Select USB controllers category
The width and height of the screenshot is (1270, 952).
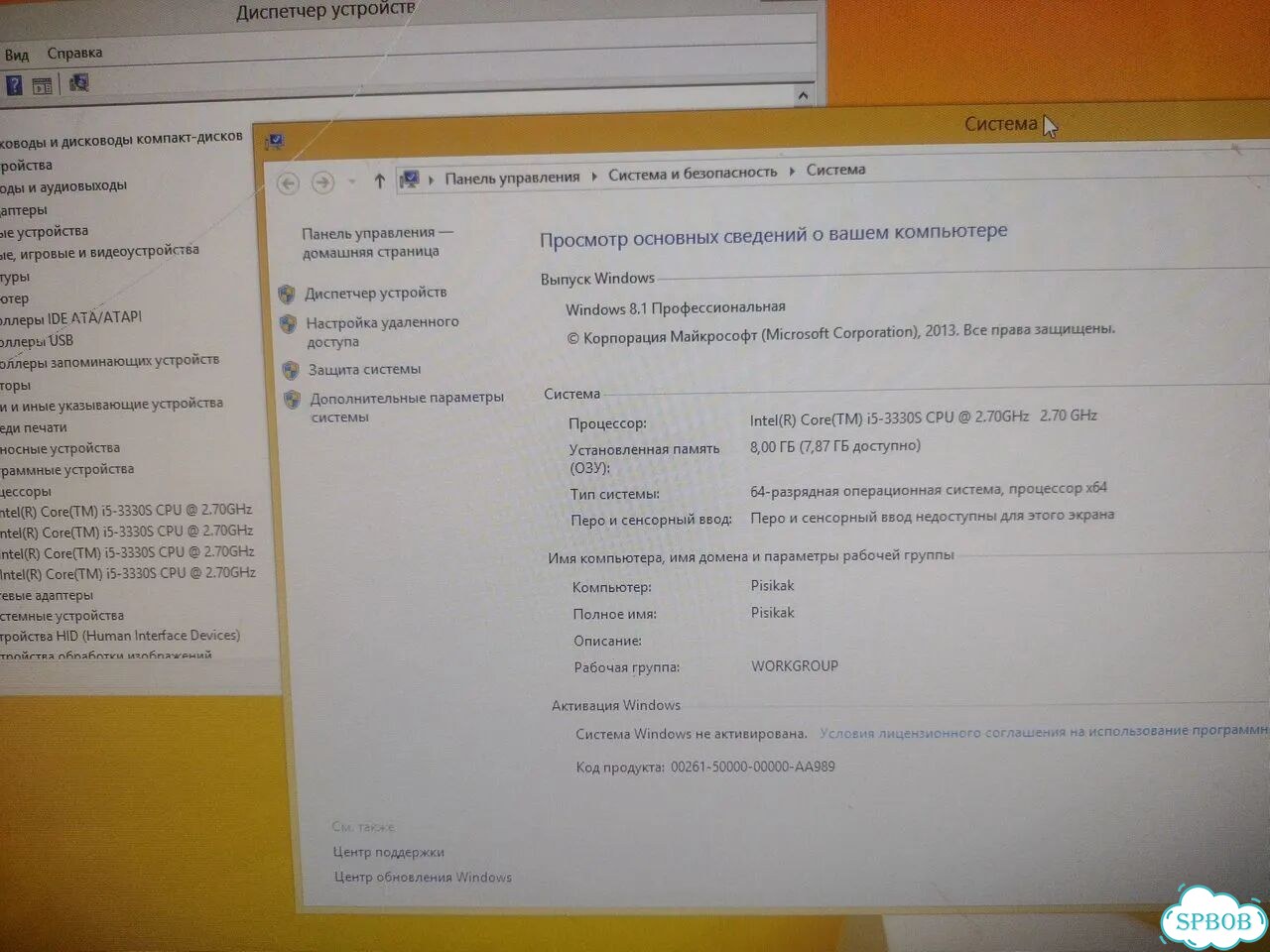point(37,340)
